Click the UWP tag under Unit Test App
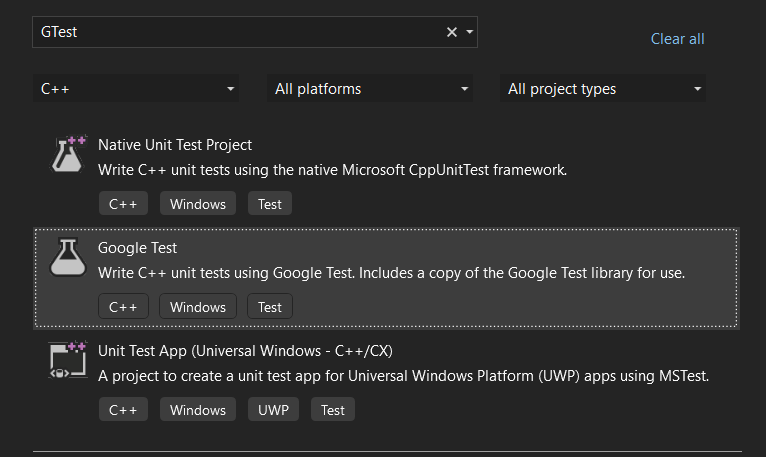 click(x=273, y=410)
